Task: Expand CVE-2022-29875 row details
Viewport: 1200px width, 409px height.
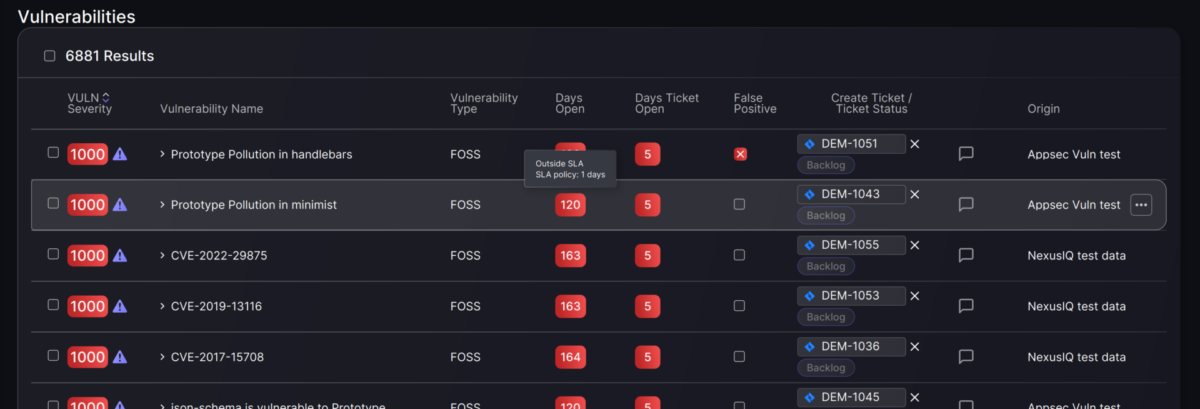Action: click(162, 255)
